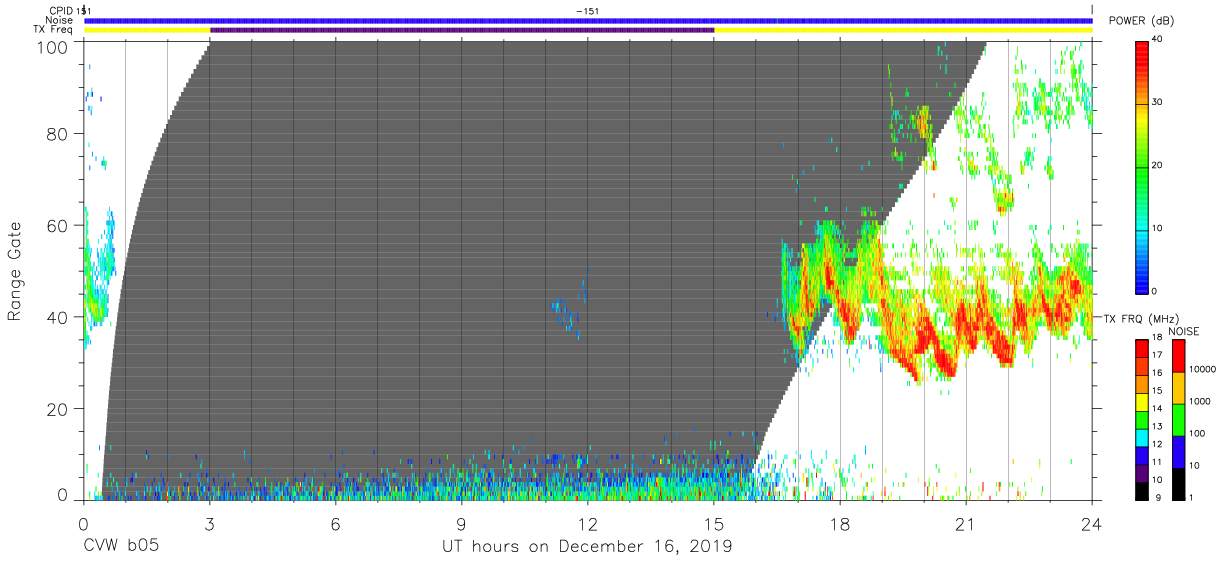Click the yellow TX Freq segment before hour 3

click(x=147, y=30)
